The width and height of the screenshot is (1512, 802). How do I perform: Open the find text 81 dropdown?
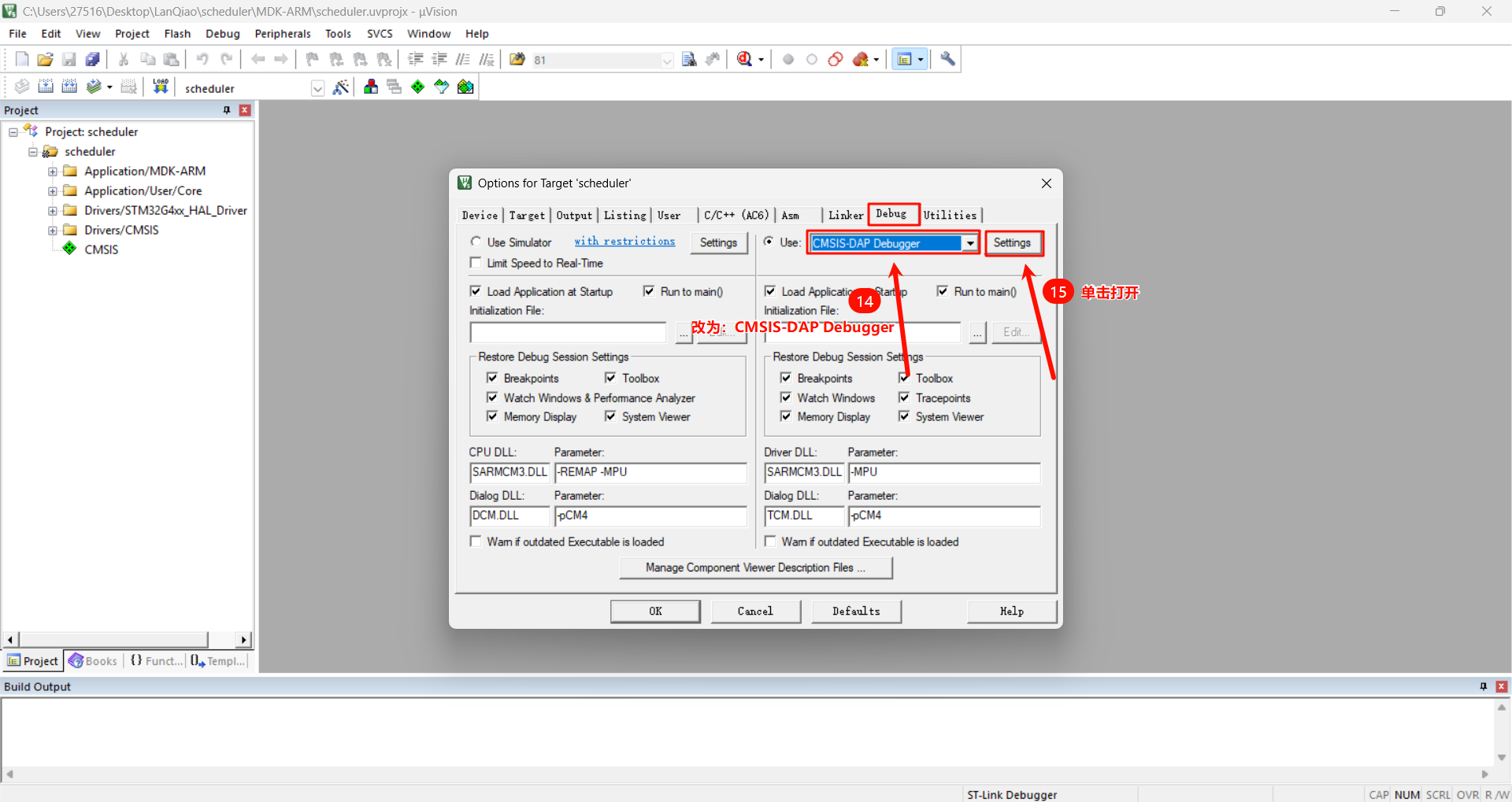(x=667, y=60)
